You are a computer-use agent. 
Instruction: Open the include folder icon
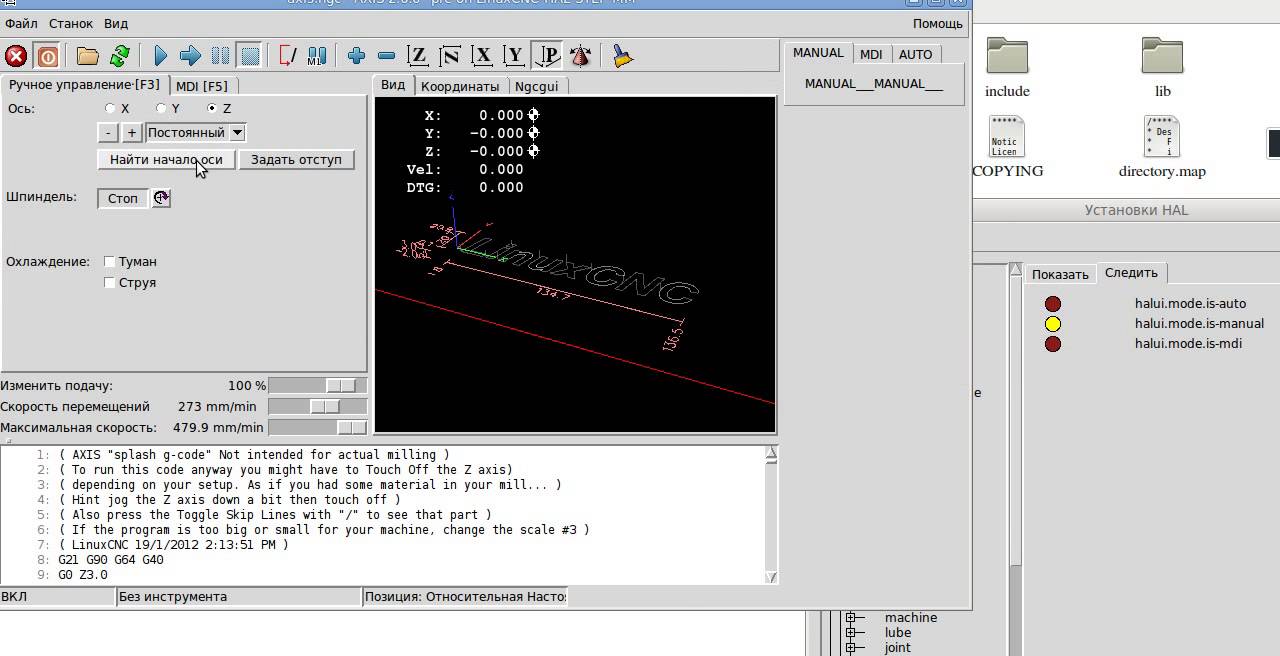pyautogui.click(x=1007, y=56)
